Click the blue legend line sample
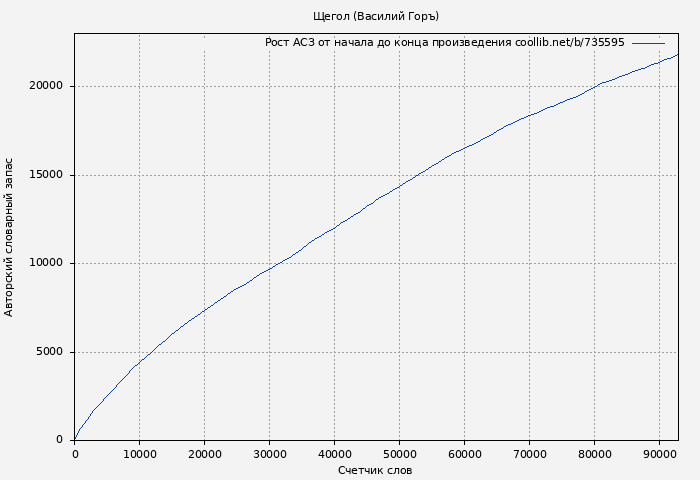 click(x=647, y=43)
